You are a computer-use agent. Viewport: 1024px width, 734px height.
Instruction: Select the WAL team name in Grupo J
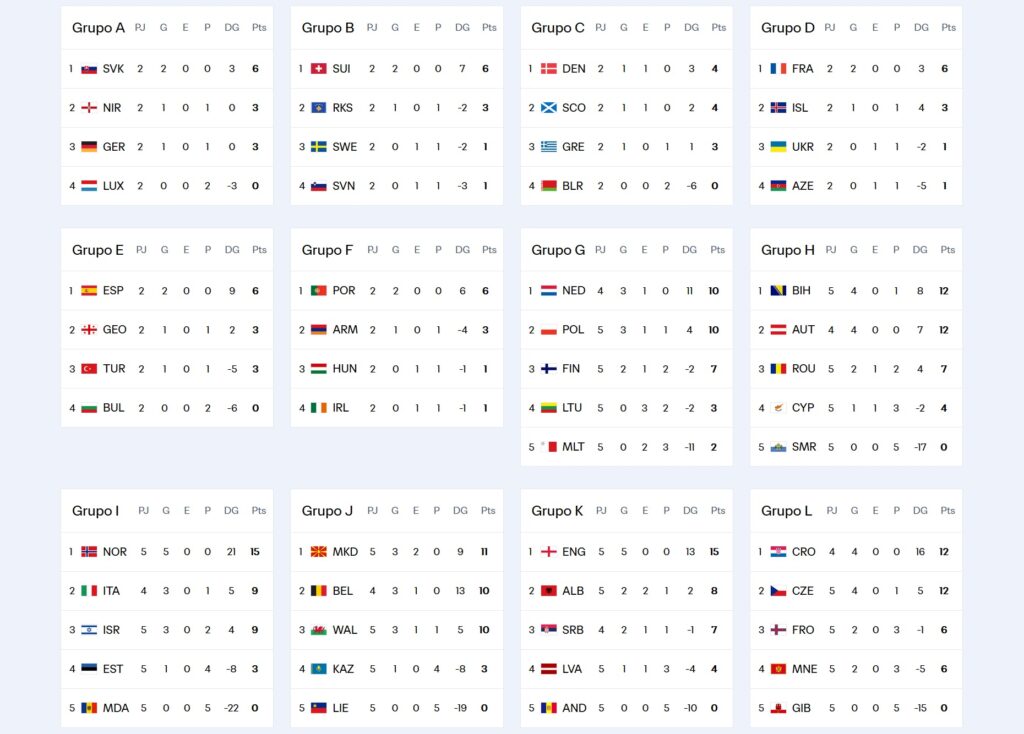click(345, 630)
